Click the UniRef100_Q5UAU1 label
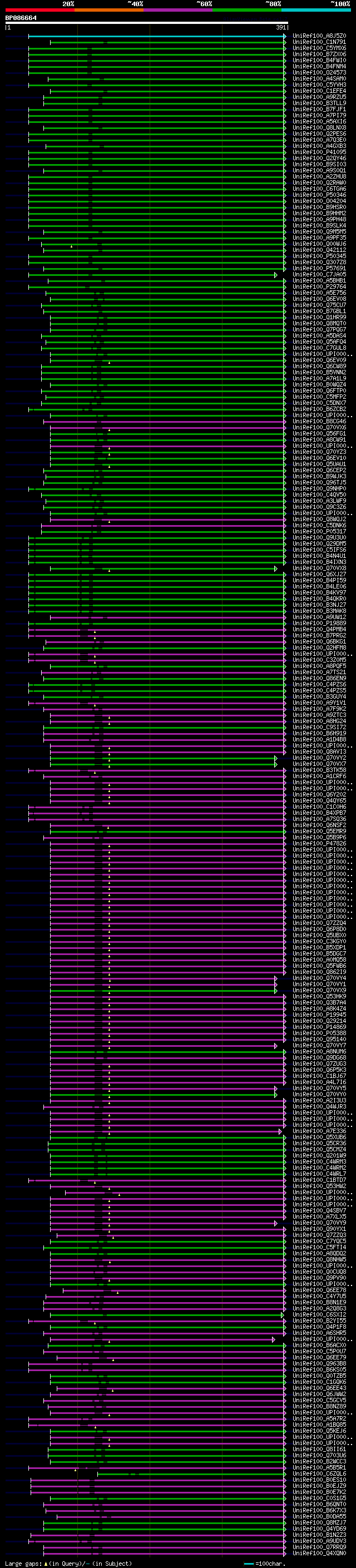 [x=319, y=464]
